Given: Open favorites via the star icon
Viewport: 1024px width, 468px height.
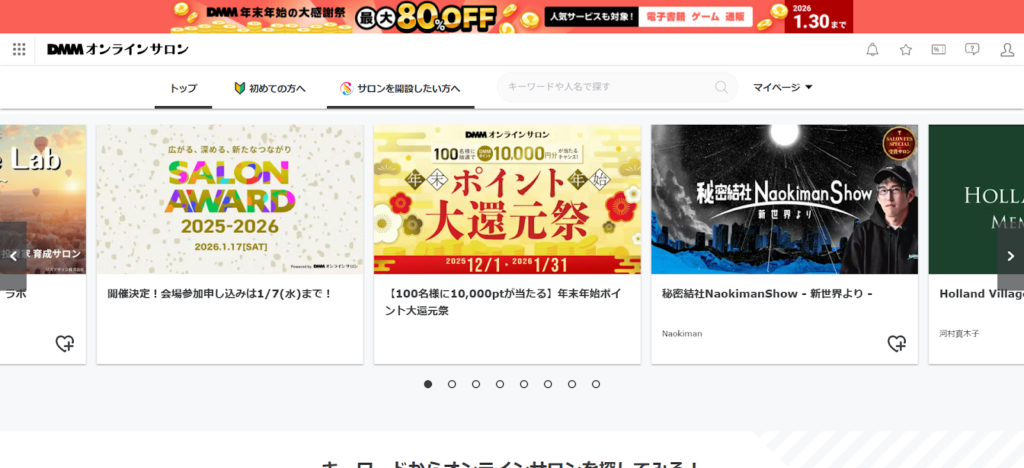Looking at the screenshot, I should coord(906,49).
